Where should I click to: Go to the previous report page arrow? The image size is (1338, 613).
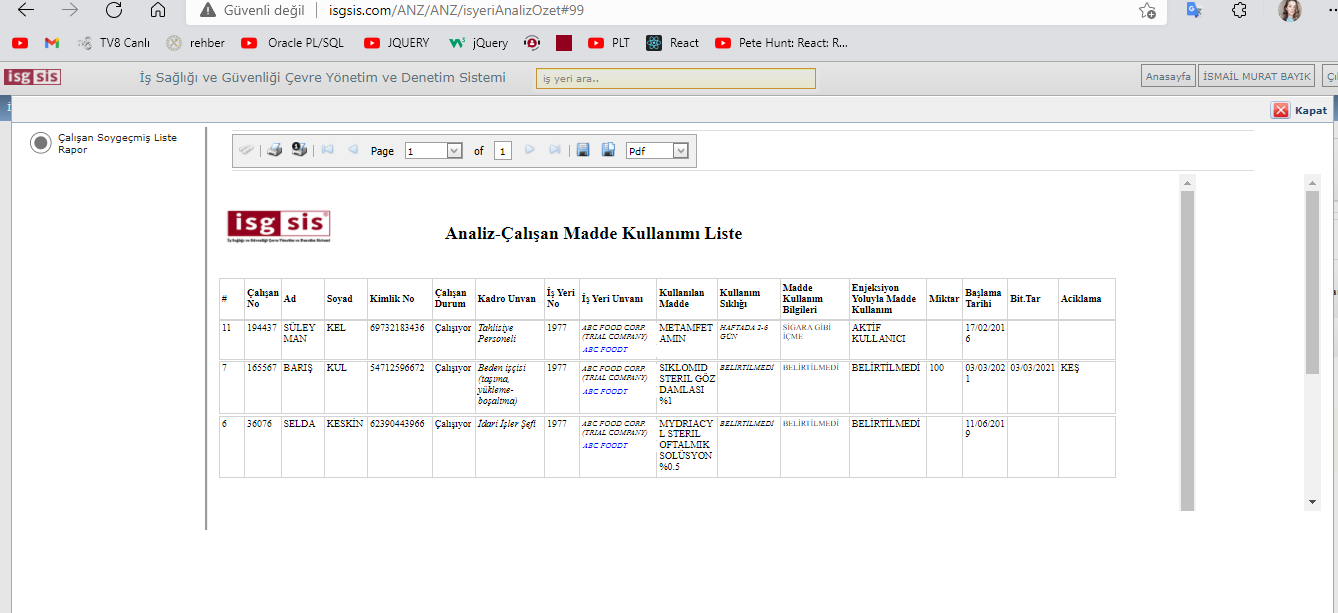click(352, 150)
